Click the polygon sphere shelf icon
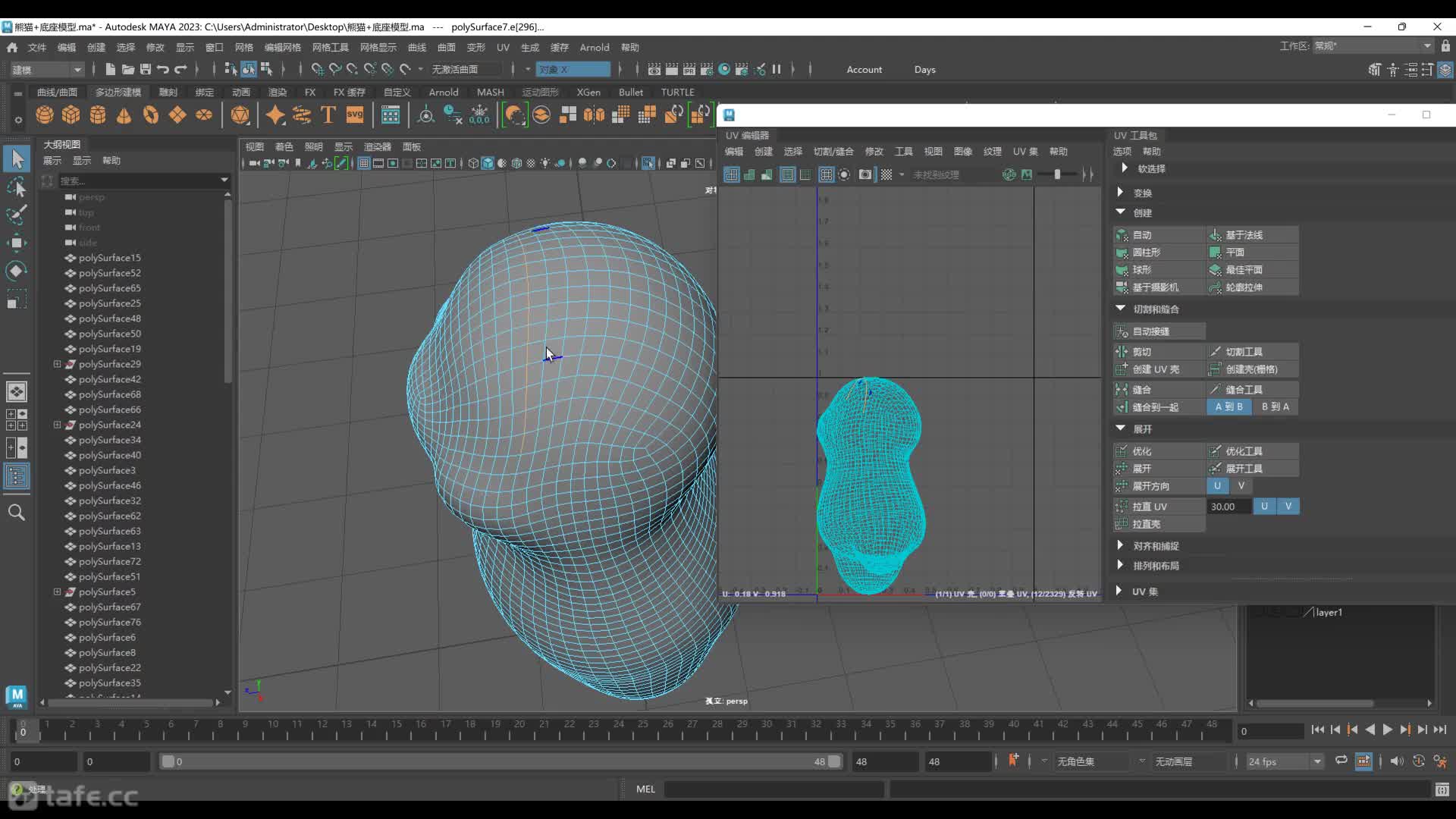The width and height of the screenshot is (1456, 819). [45, 115]
